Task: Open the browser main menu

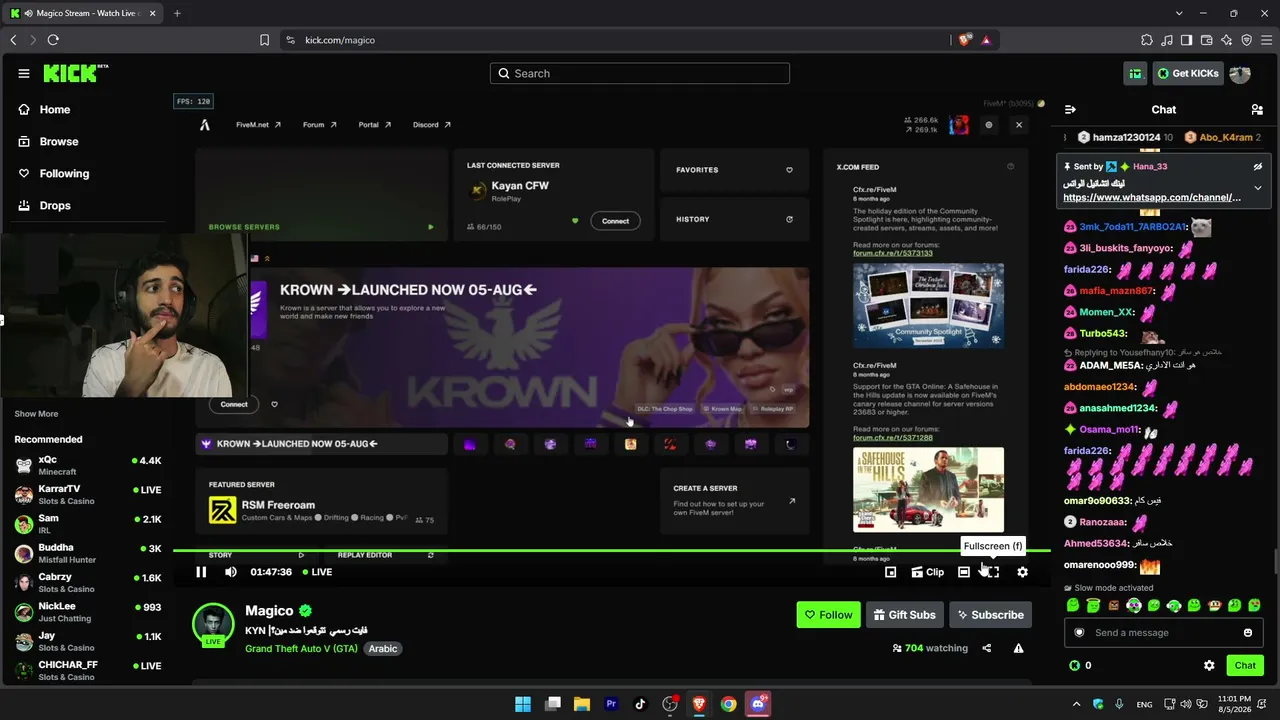Action: pos(1267,40)
